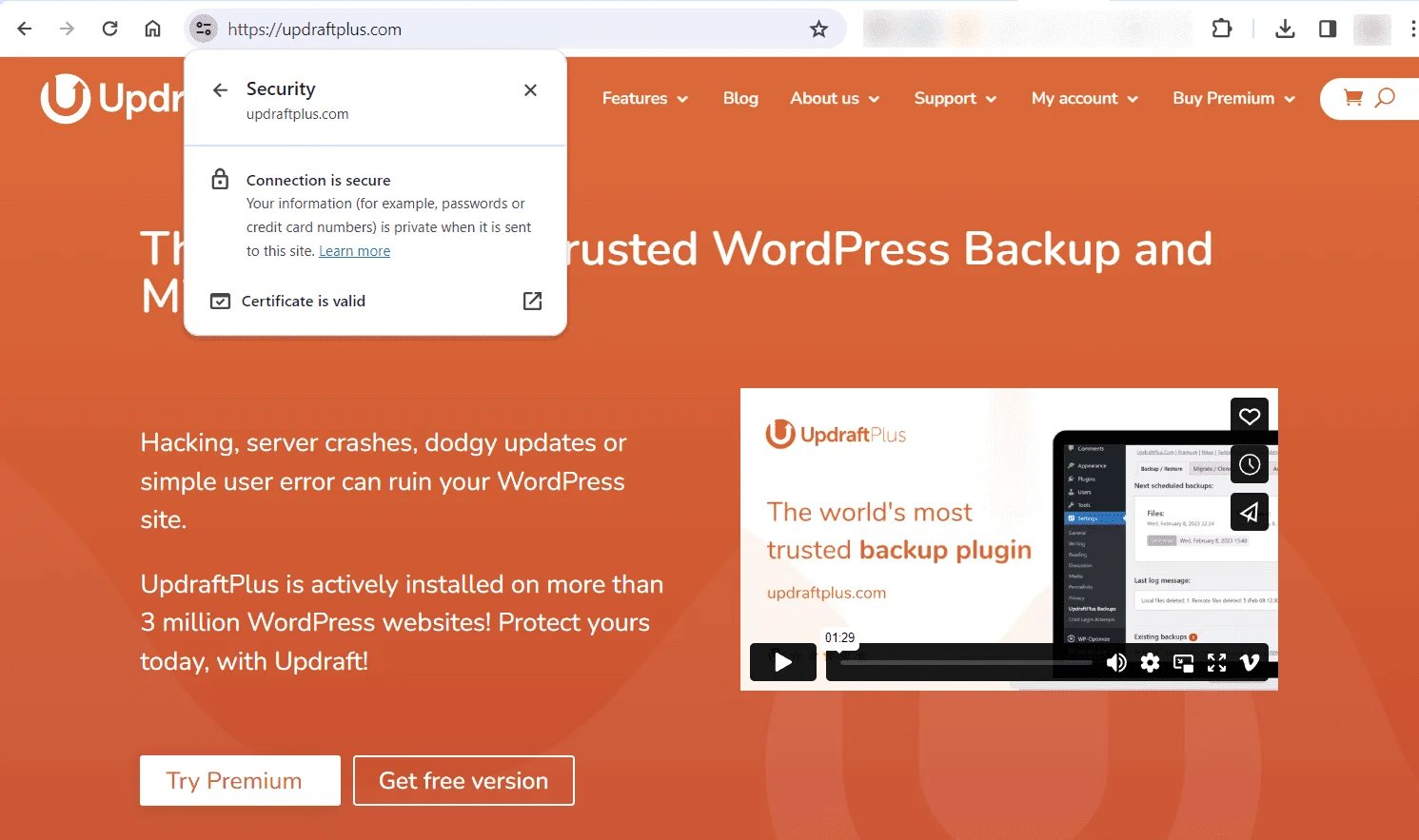Toggle the browser side panel
Viewport: 1419px width, 840px height.
pos(1328,29)
